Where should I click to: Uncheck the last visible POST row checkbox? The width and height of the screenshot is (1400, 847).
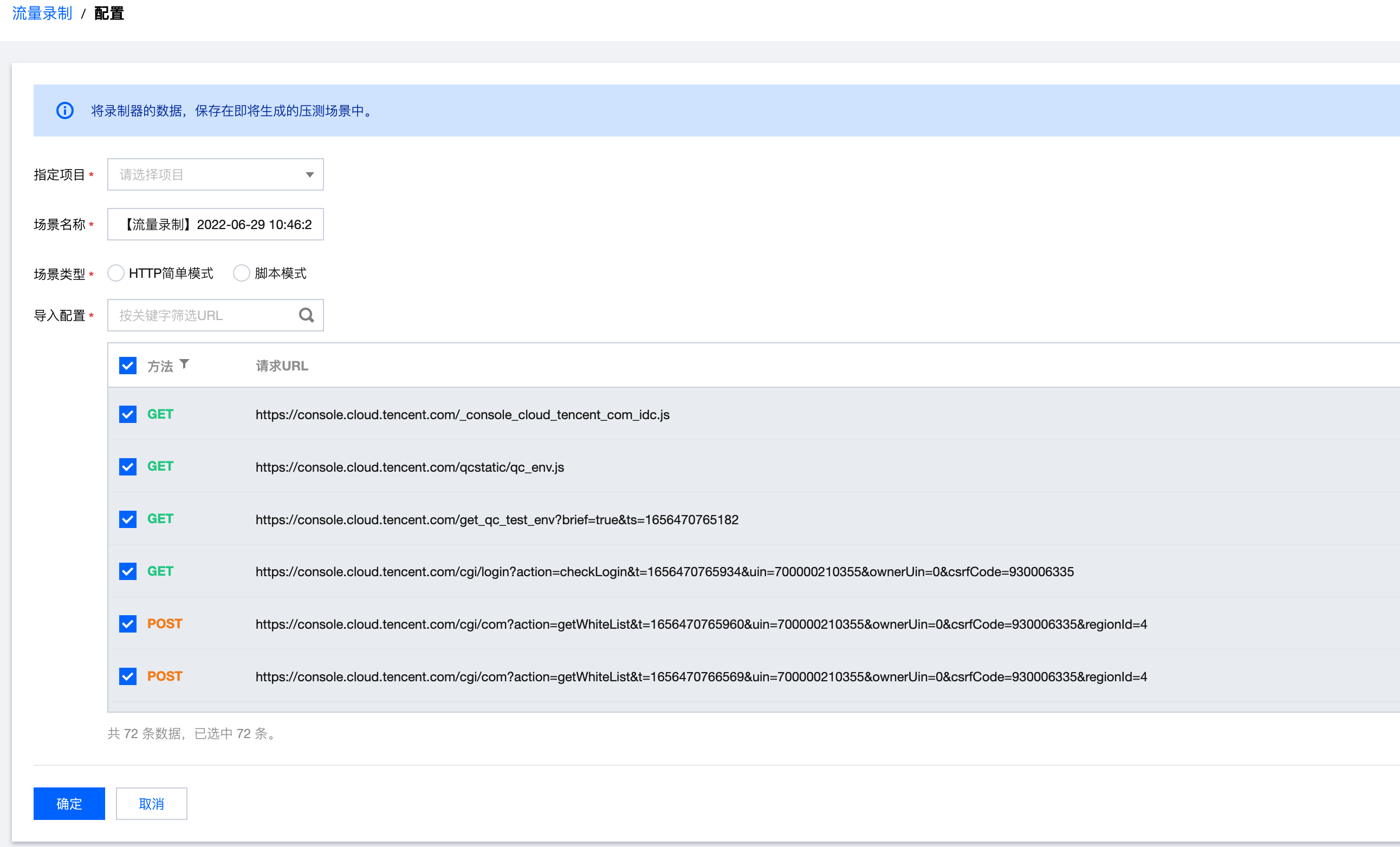tap(128, 676)
